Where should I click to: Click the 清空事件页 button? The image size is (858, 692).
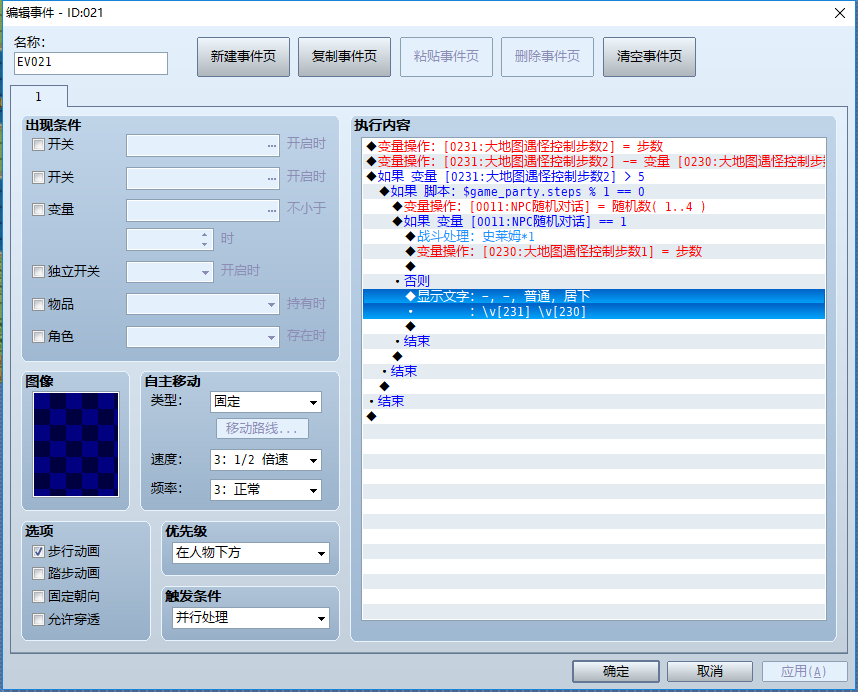click(x=649, y=57)
